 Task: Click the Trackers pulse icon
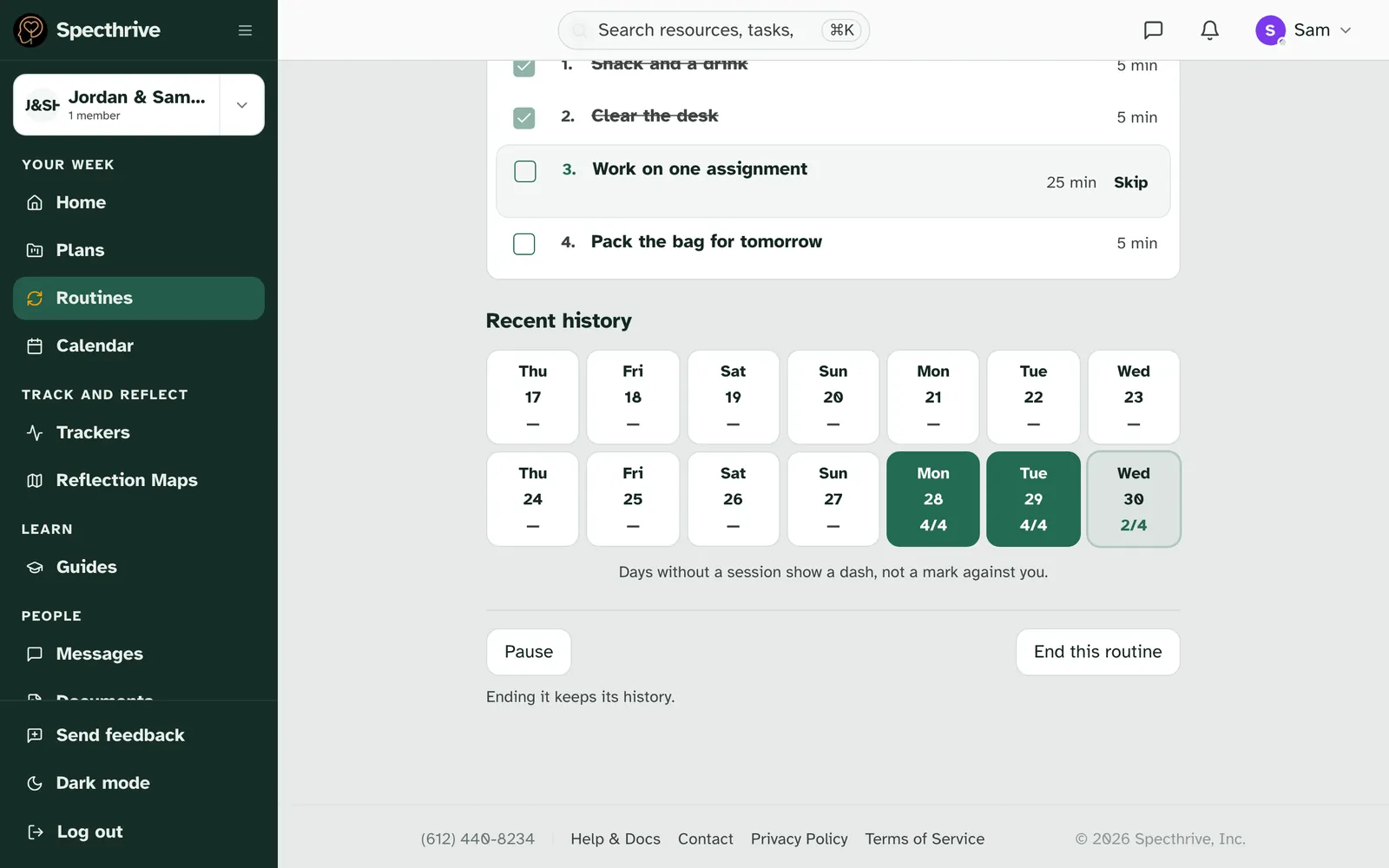pyautogui.click(x=35, y=432)
